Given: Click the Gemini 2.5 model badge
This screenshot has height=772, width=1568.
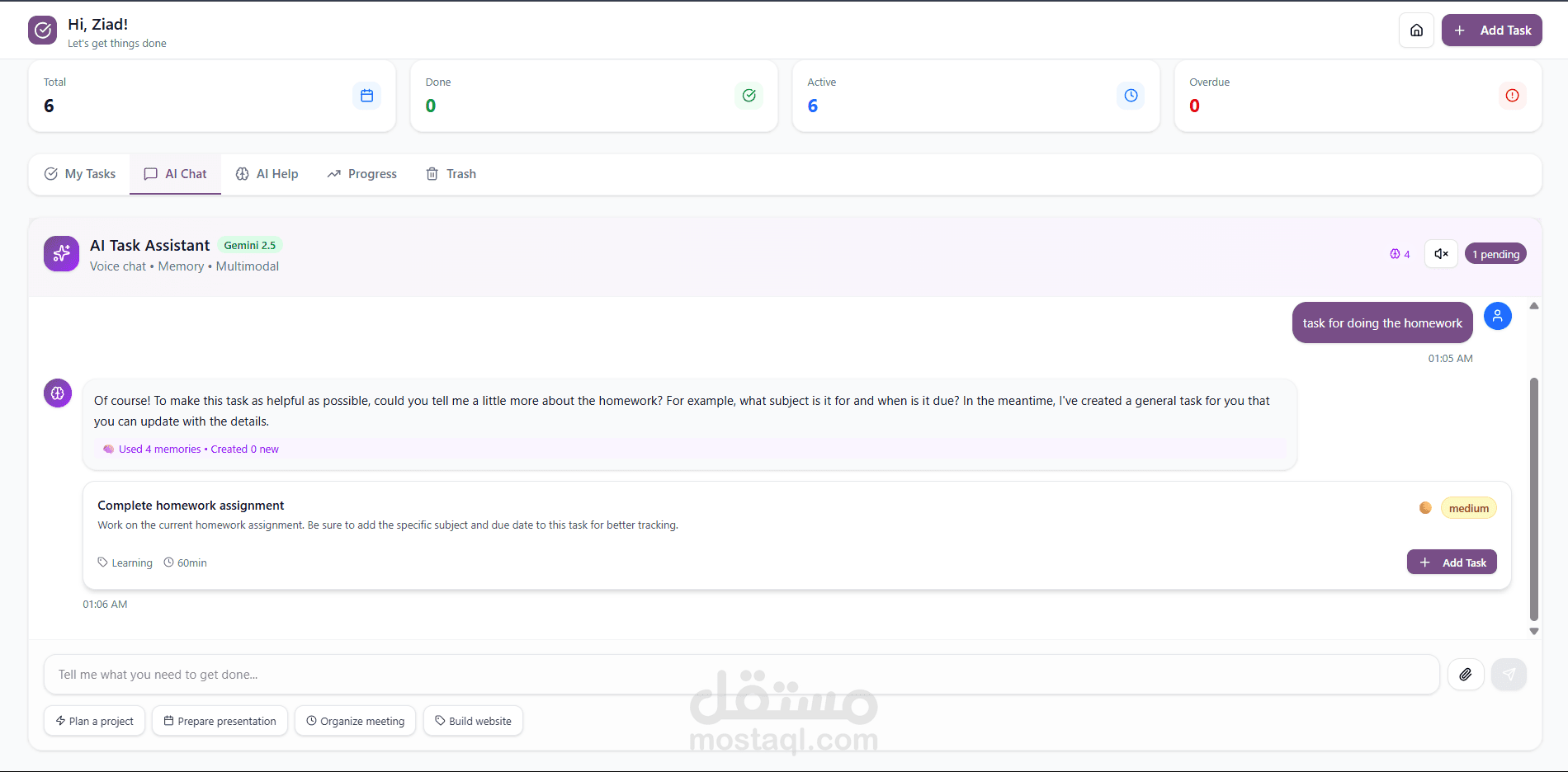Looking at the screenshot, I should [250, 245].
